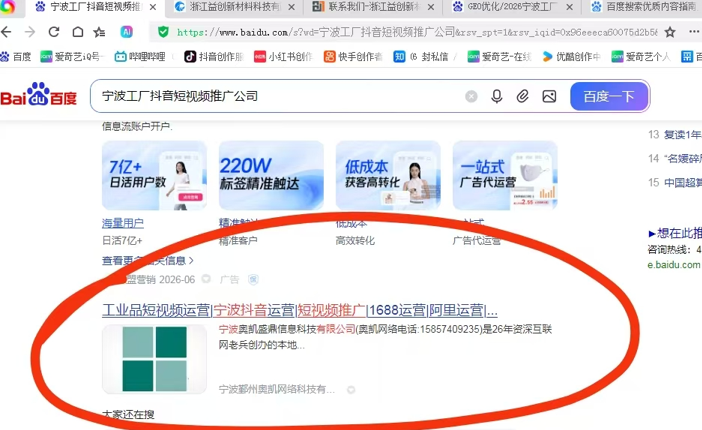Open the 知乎 封私信 bookmark

point(421,56)
